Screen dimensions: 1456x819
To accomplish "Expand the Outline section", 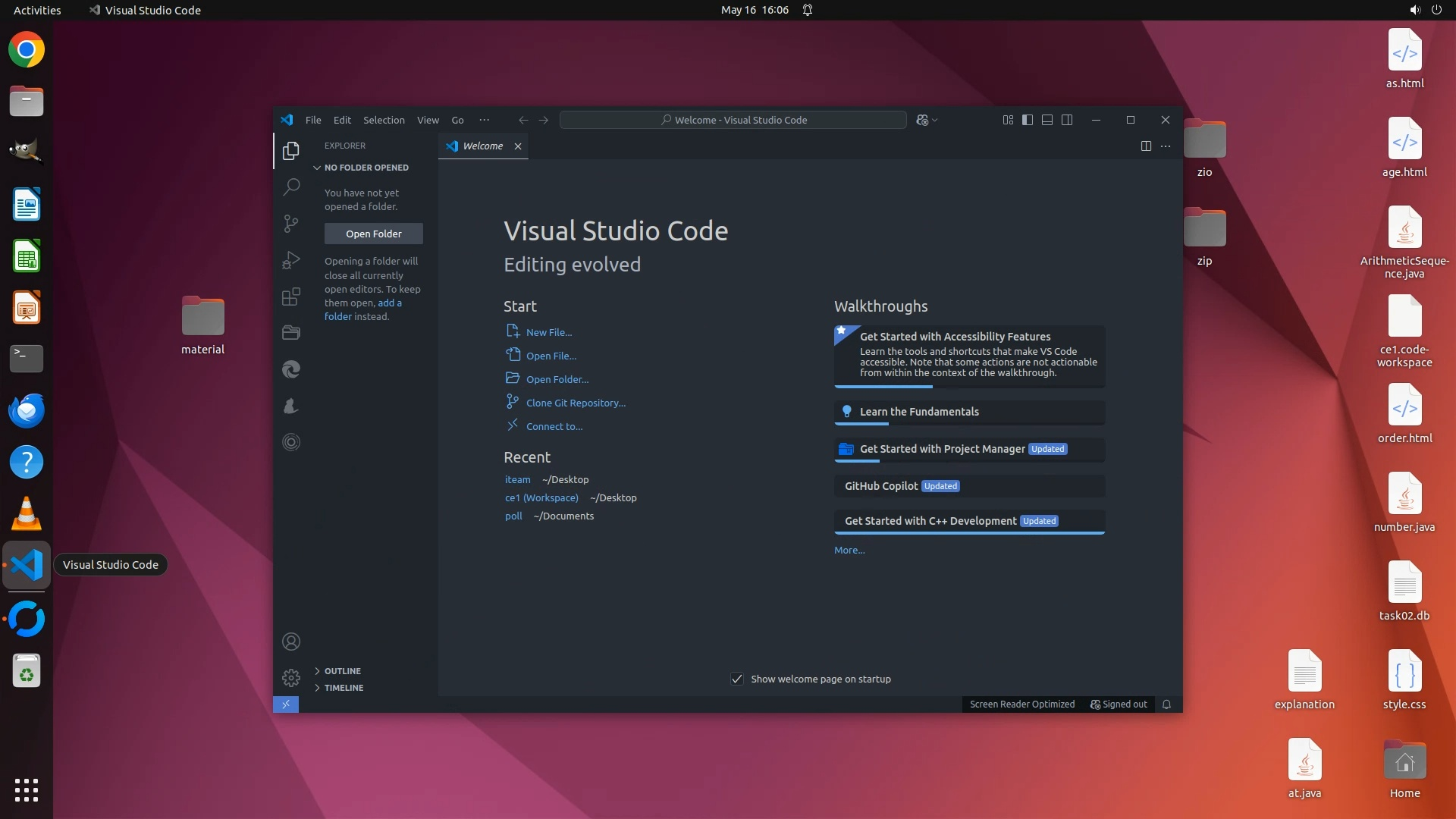I will [x=342, y=671].
